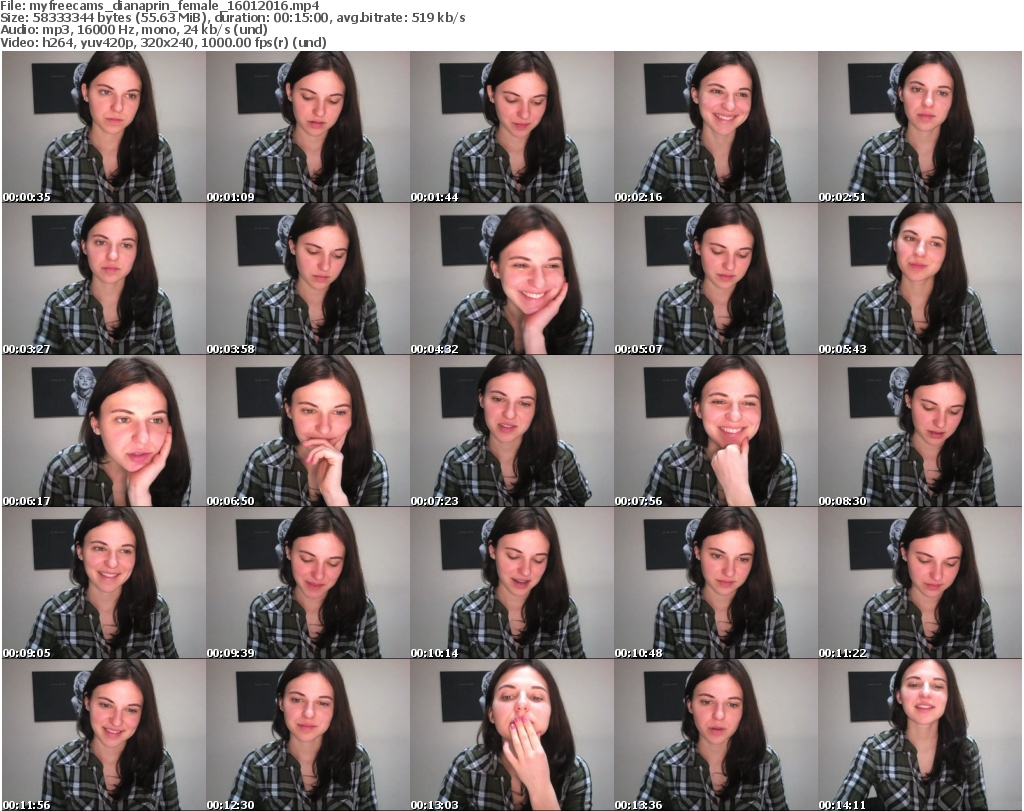Select the thumbnail frame stamped 00:01:09

point(308,127)
